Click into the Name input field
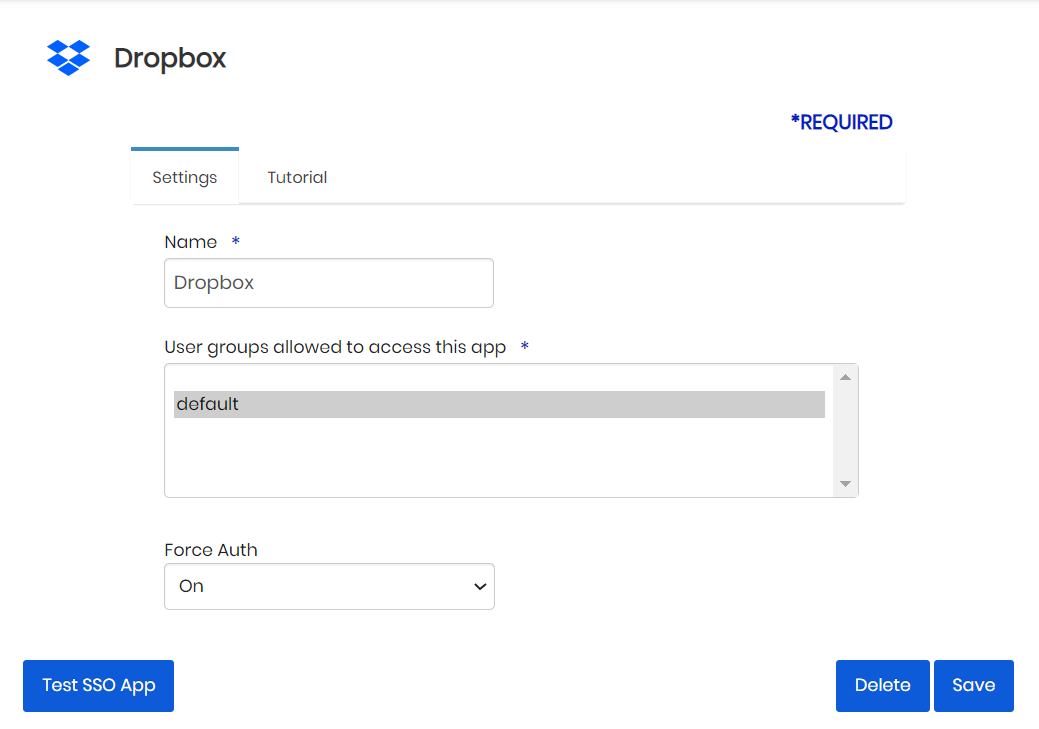This screenshot has height=729, width=1039. coord(328,283)
